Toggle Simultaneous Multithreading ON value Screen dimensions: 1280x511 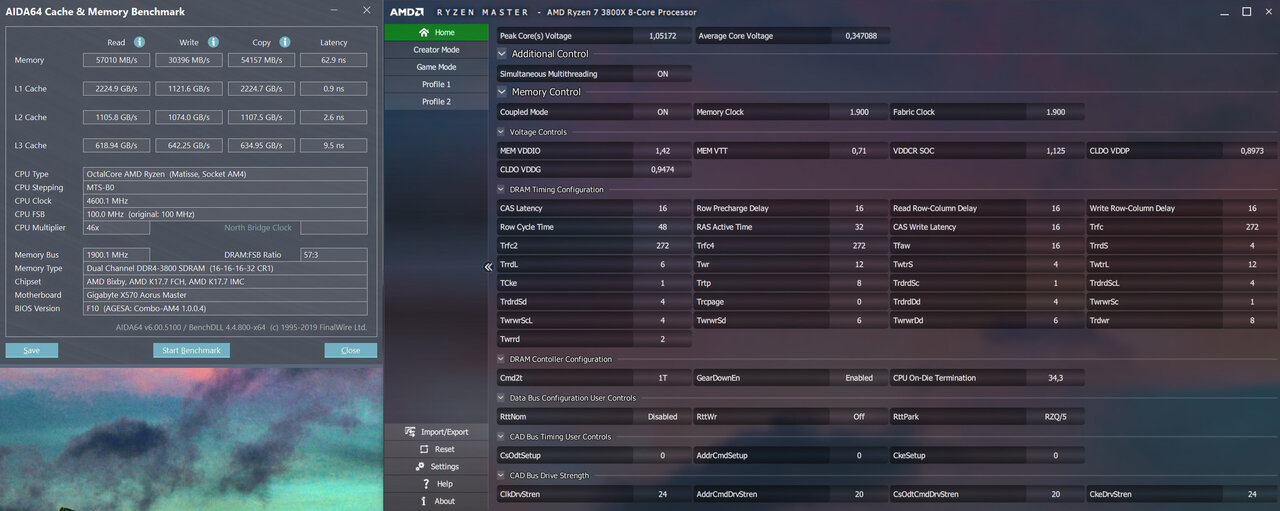pyautogui.click(x=662, y=74)
